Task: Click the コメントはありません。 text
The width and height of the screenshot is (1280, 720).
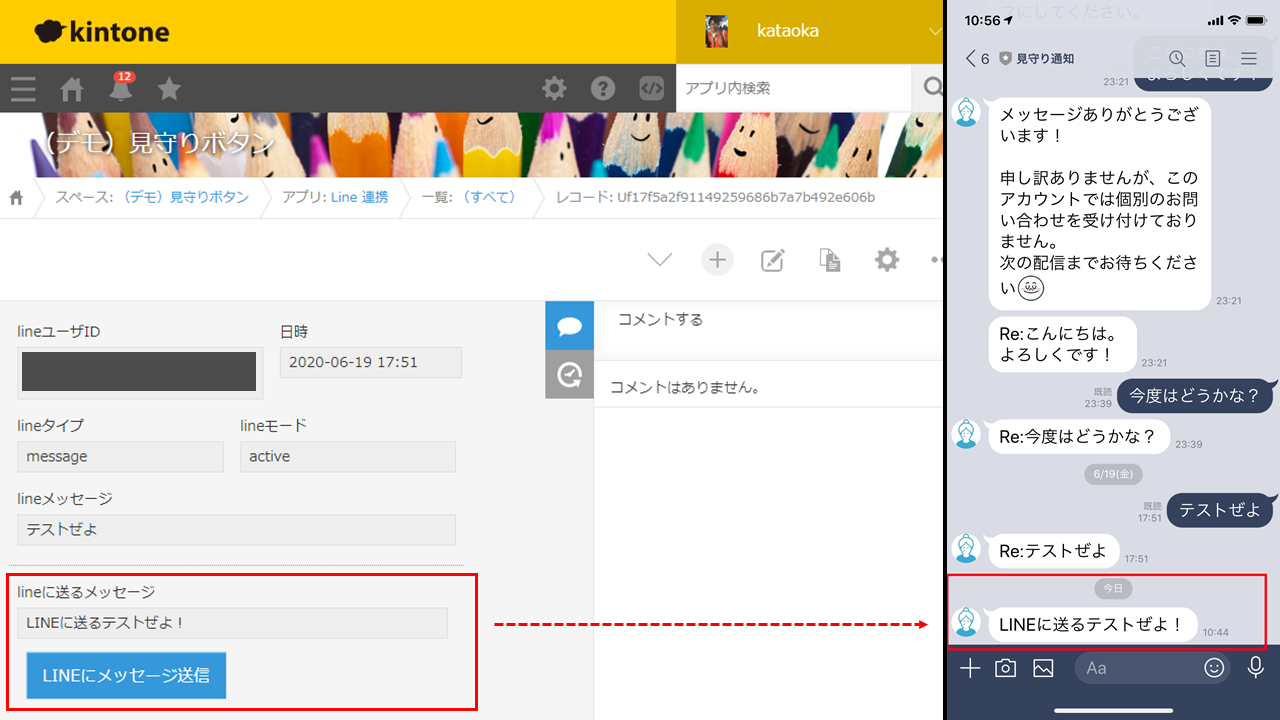Action: click(x=684, y=387)
